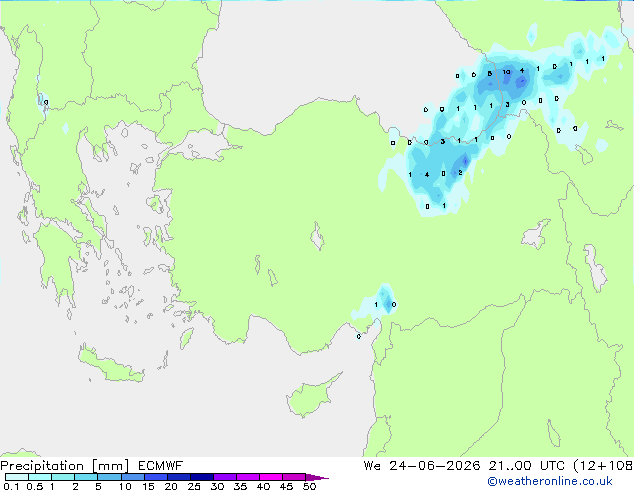Select the '24-06-2026' forecast date text
The width and height of the screenshot is (634, 490).
[x=435, y=466]
